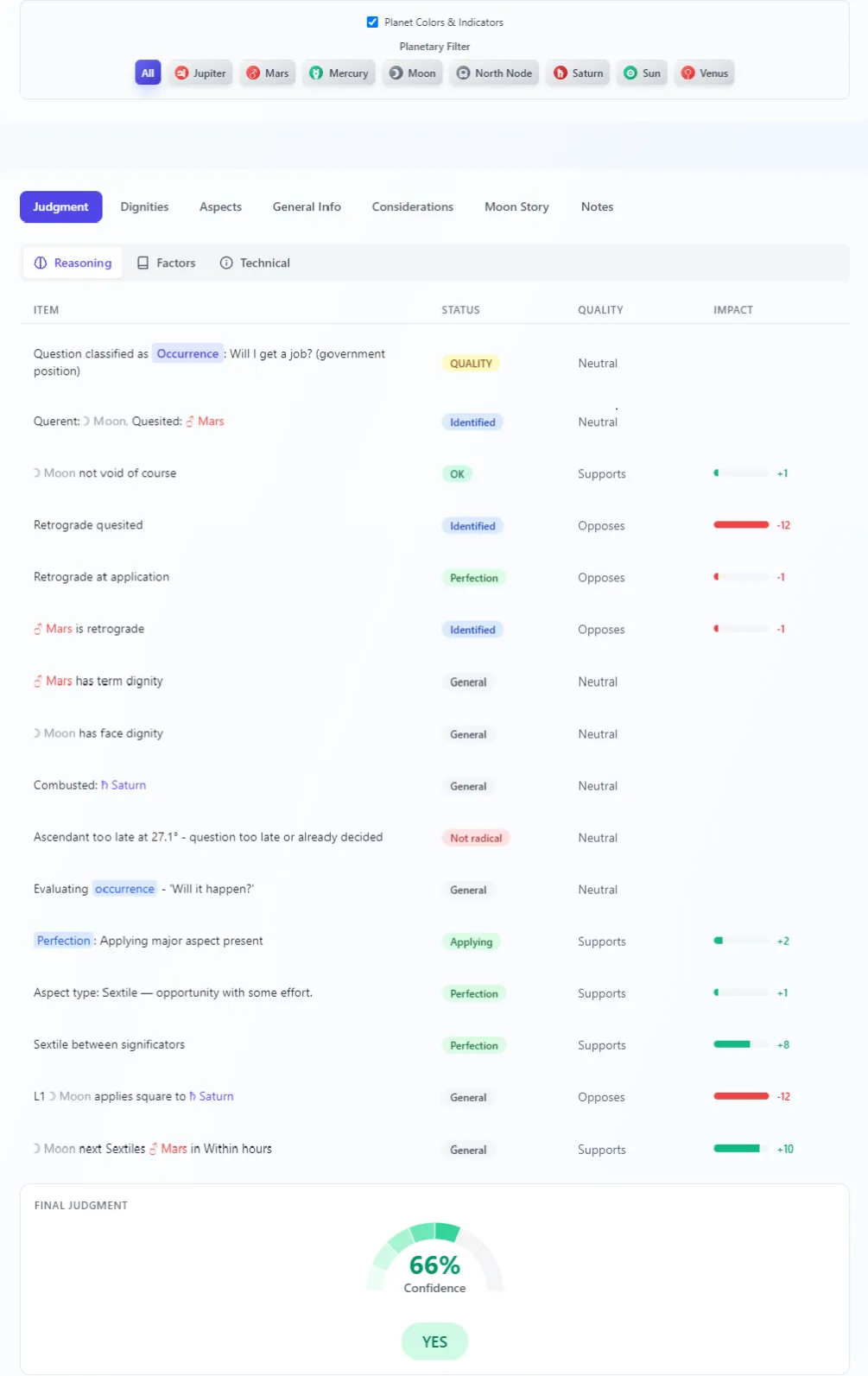Click the YES final judgment badge
Screen dimensions: 868x1376
click(x=434, y=1341)
